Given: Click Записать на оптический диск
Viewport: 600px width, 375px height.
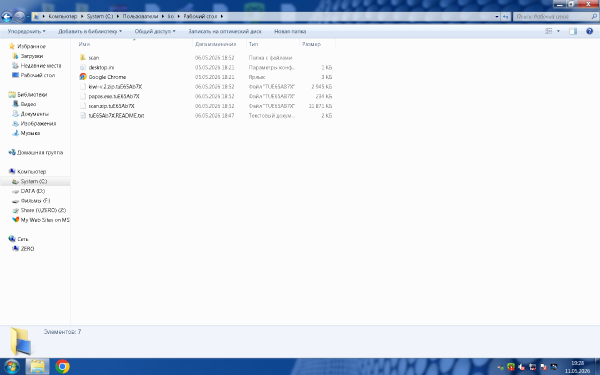Looking at the screenshot, I should [x=225, y=31].
